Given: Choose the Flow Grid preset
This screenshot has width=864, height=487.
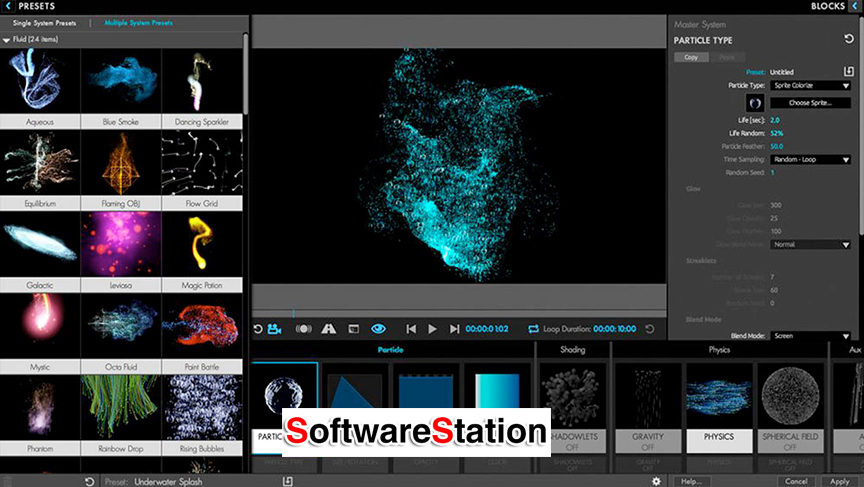Looking at the screenshot, I should click(202, 170).
